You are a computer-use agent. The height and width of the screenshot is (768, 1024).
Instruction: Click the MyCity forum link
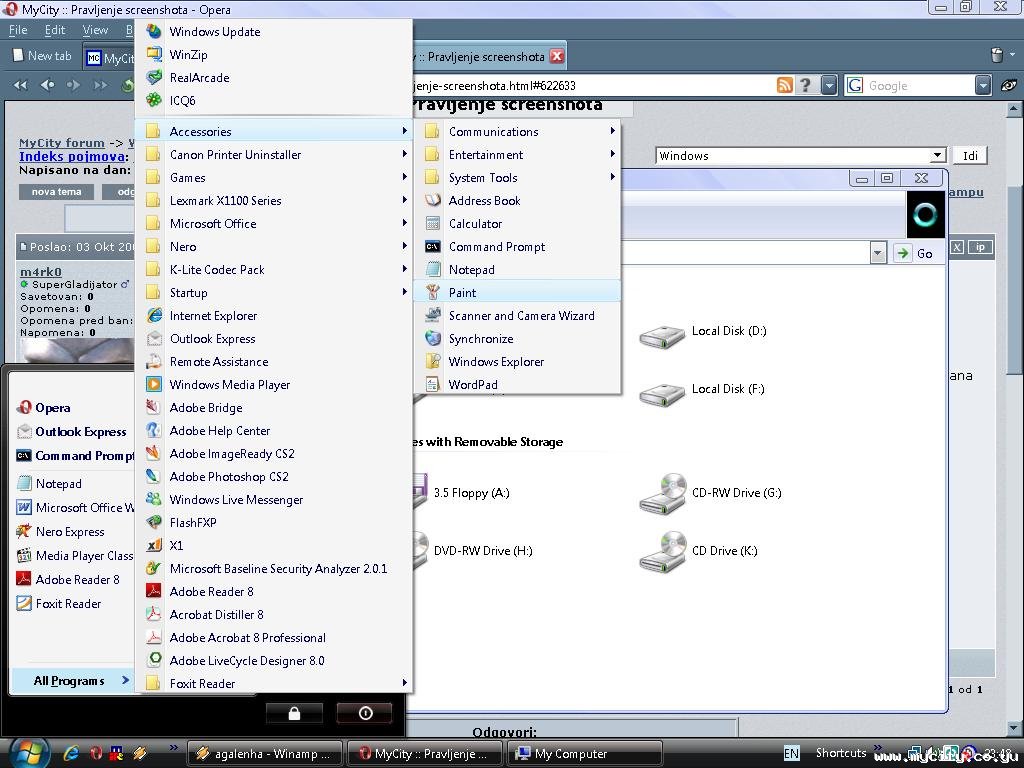62,143
